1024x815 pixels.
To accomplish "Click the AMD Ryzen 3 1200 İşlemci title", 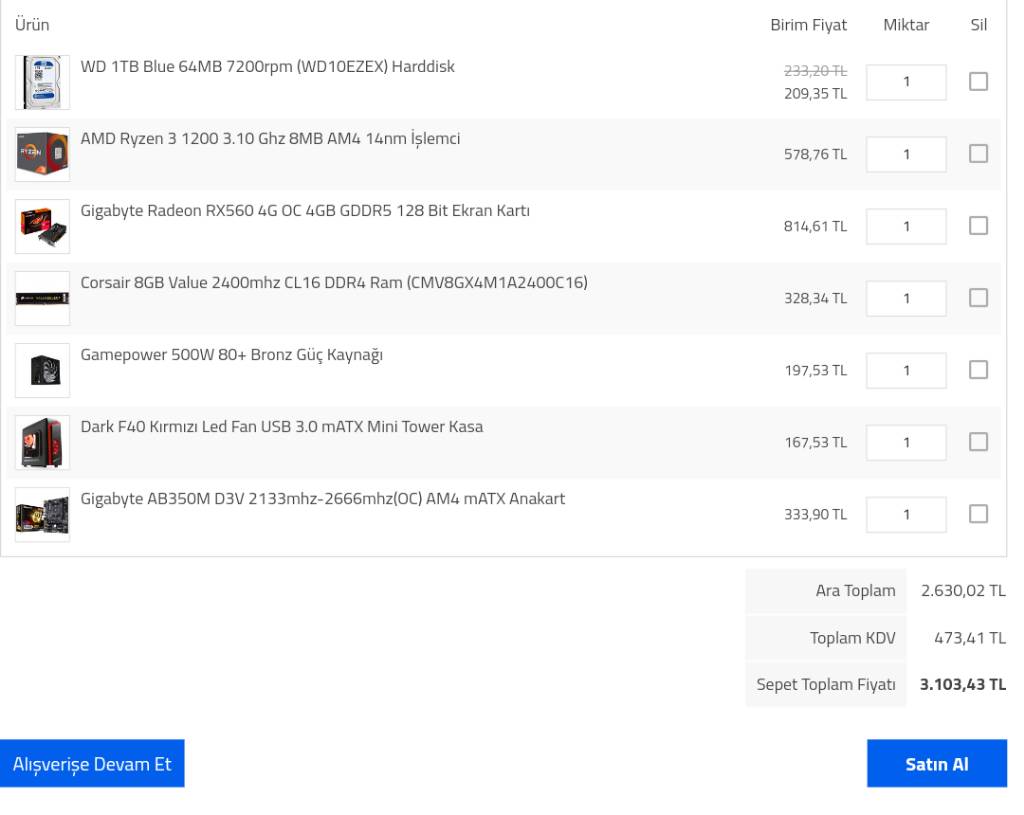I will [x=270, y=138].
